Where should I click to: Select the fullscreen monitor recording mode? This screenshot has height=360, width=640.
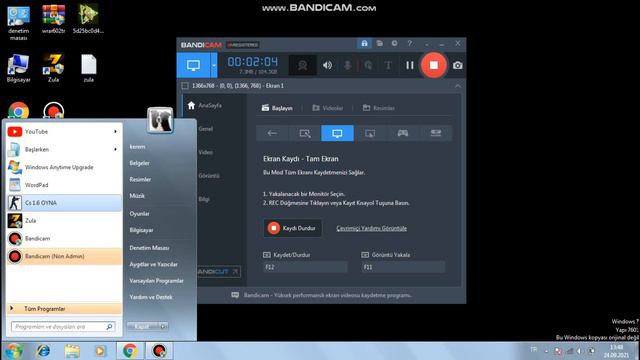click(x=337, y=133)
